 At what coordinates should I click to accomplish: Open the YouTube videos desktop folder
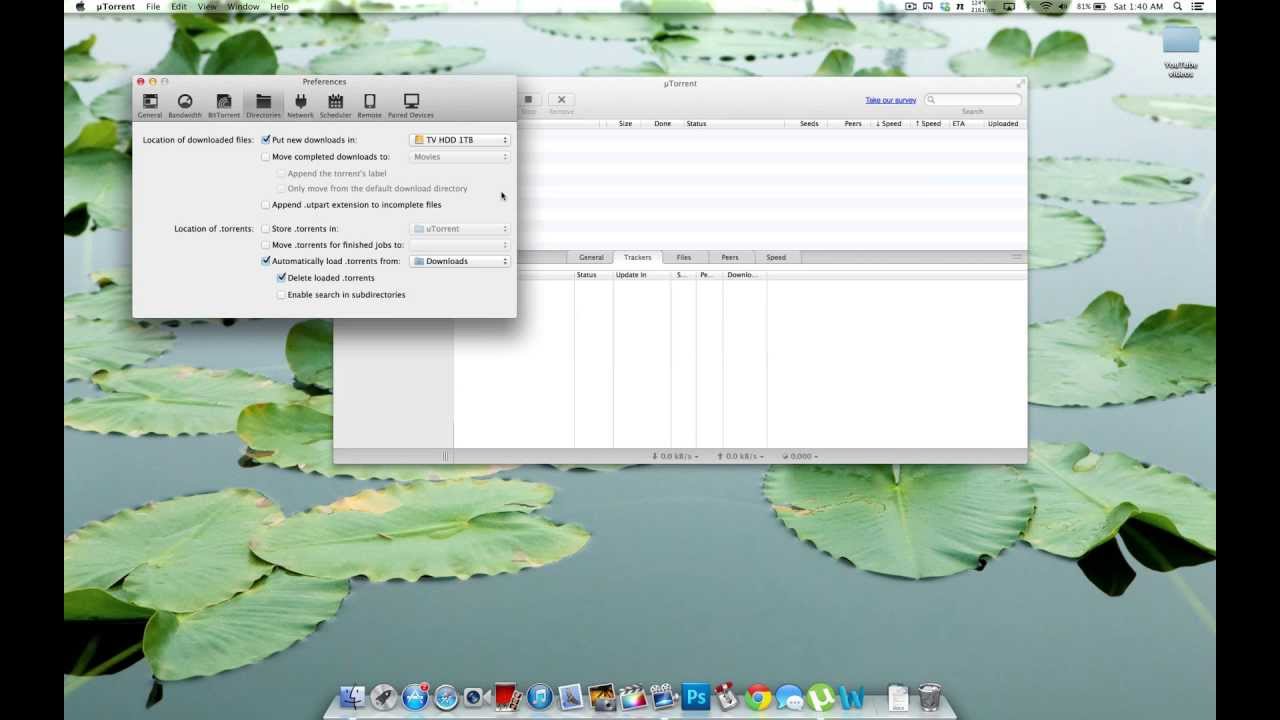(1181, 52)
